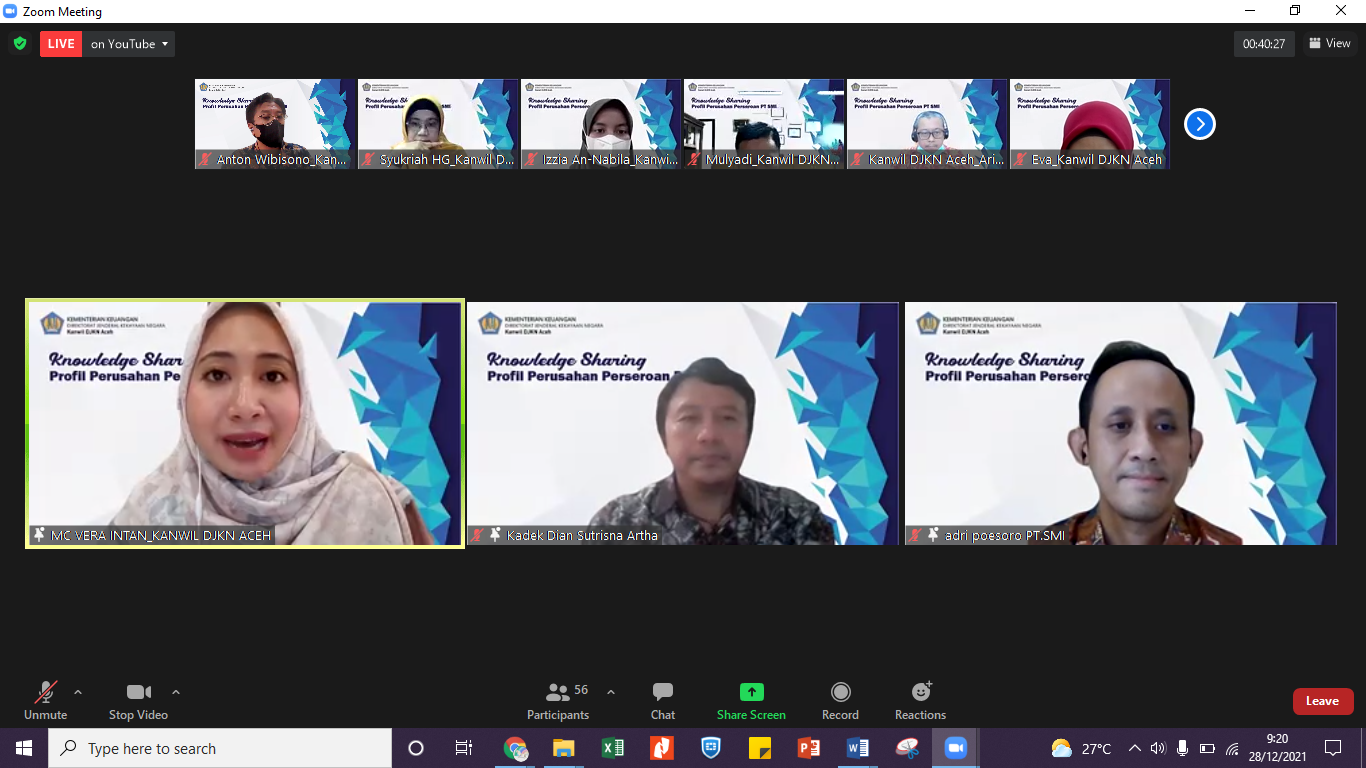Open the Reactions menu
The image size is (1366, 768).
tap(920, 700)
